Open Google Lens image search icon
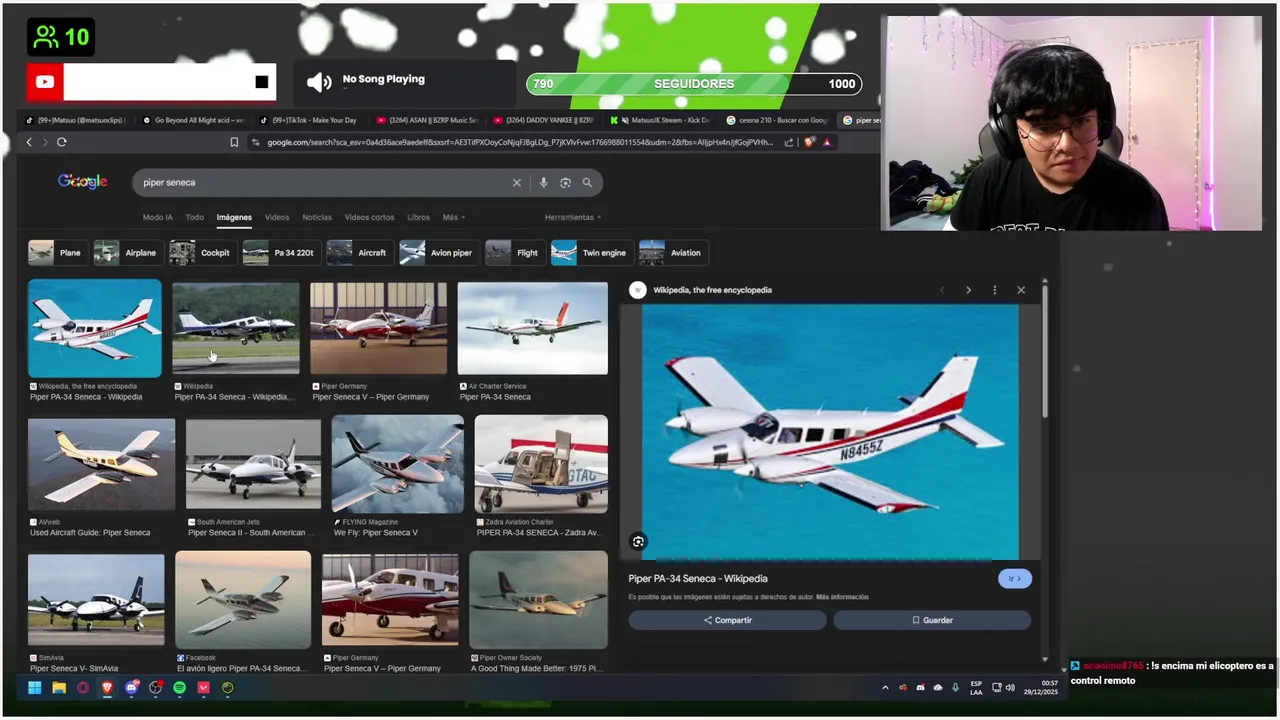This screenshot has height=720, width=1280. coord(565,183)
